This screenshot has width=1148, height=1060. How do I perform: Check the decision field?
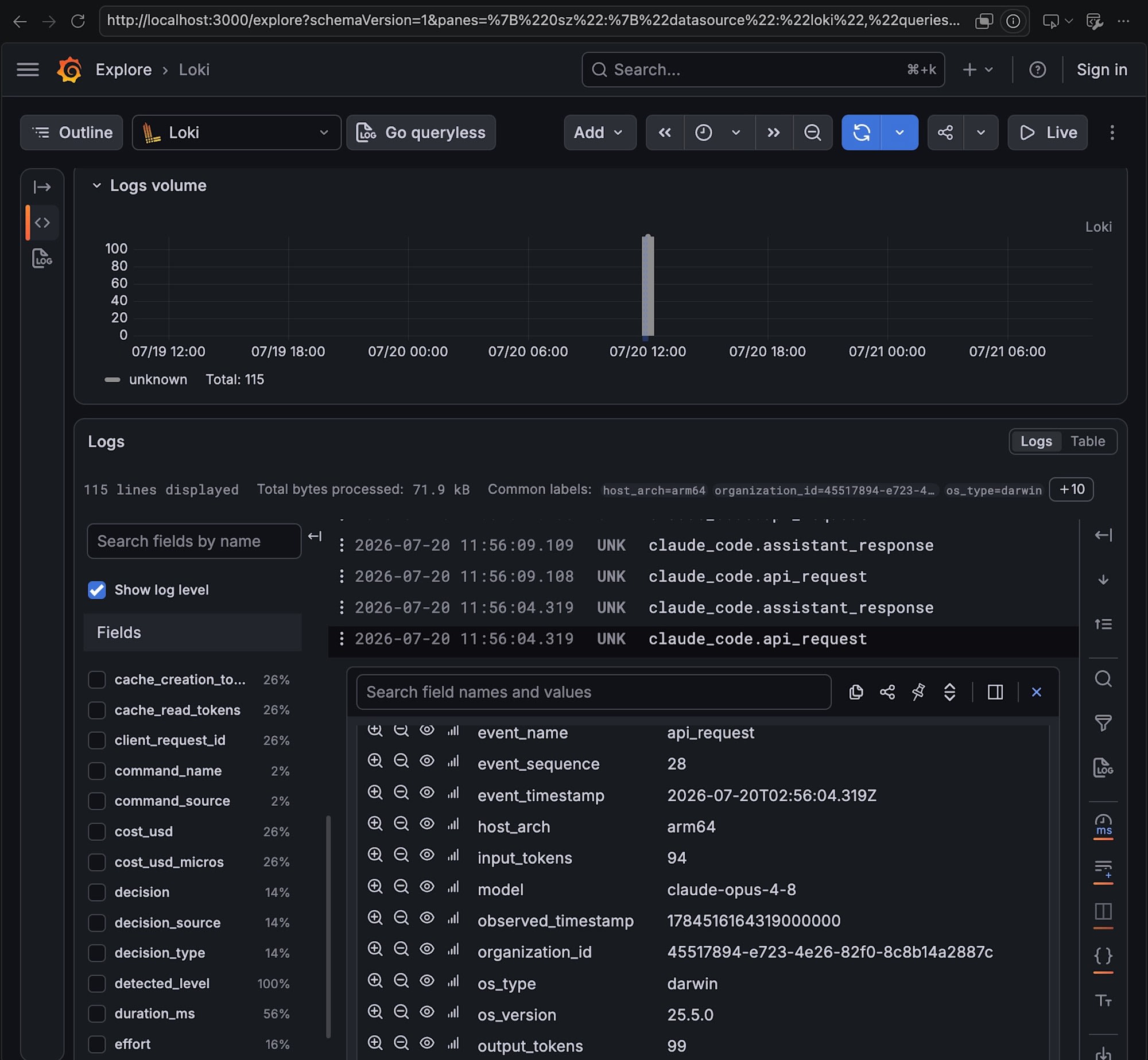point(97,892)
